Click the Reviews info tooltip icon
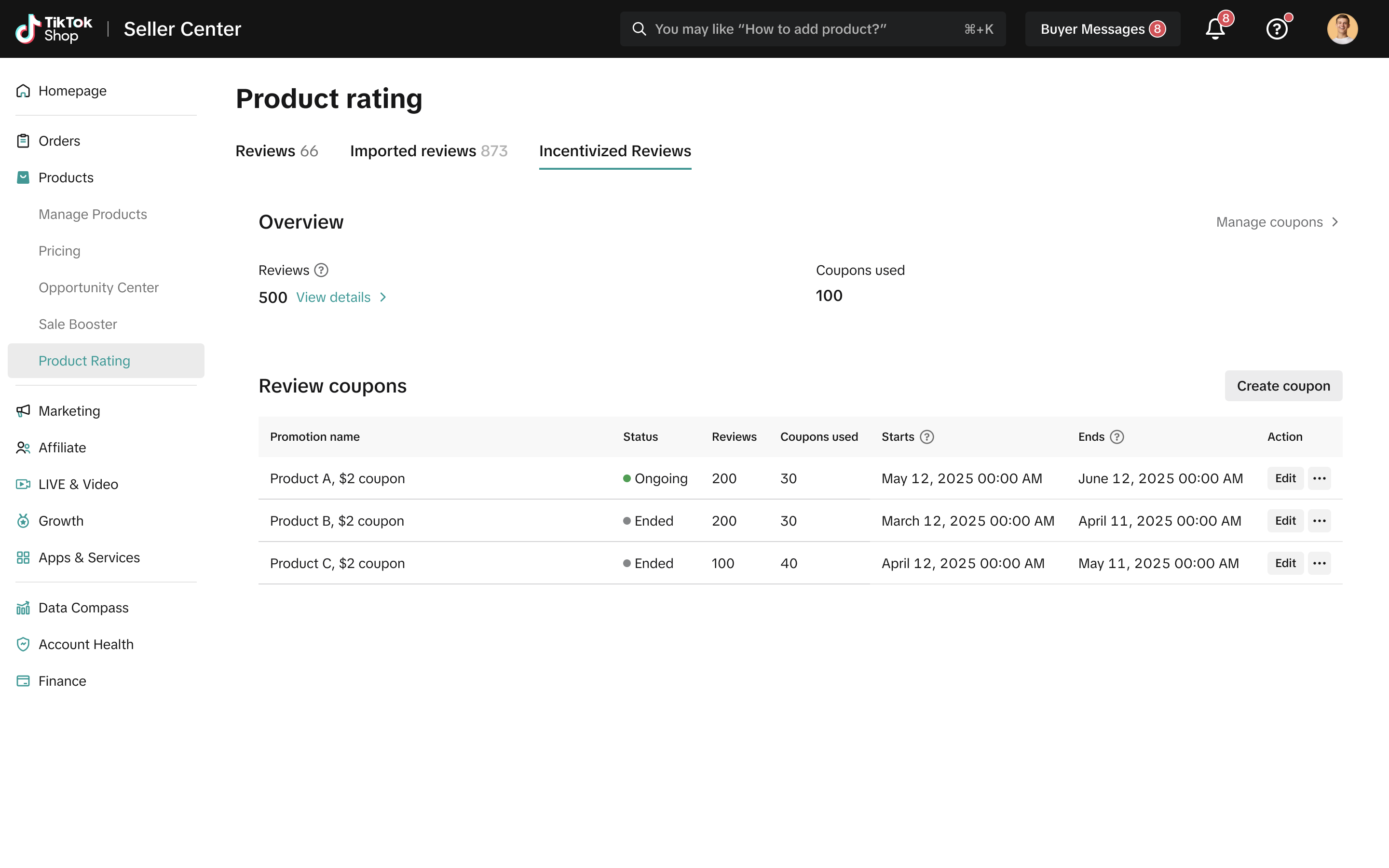This screenshot has height=868, width=1389. (x=321, y=270)
